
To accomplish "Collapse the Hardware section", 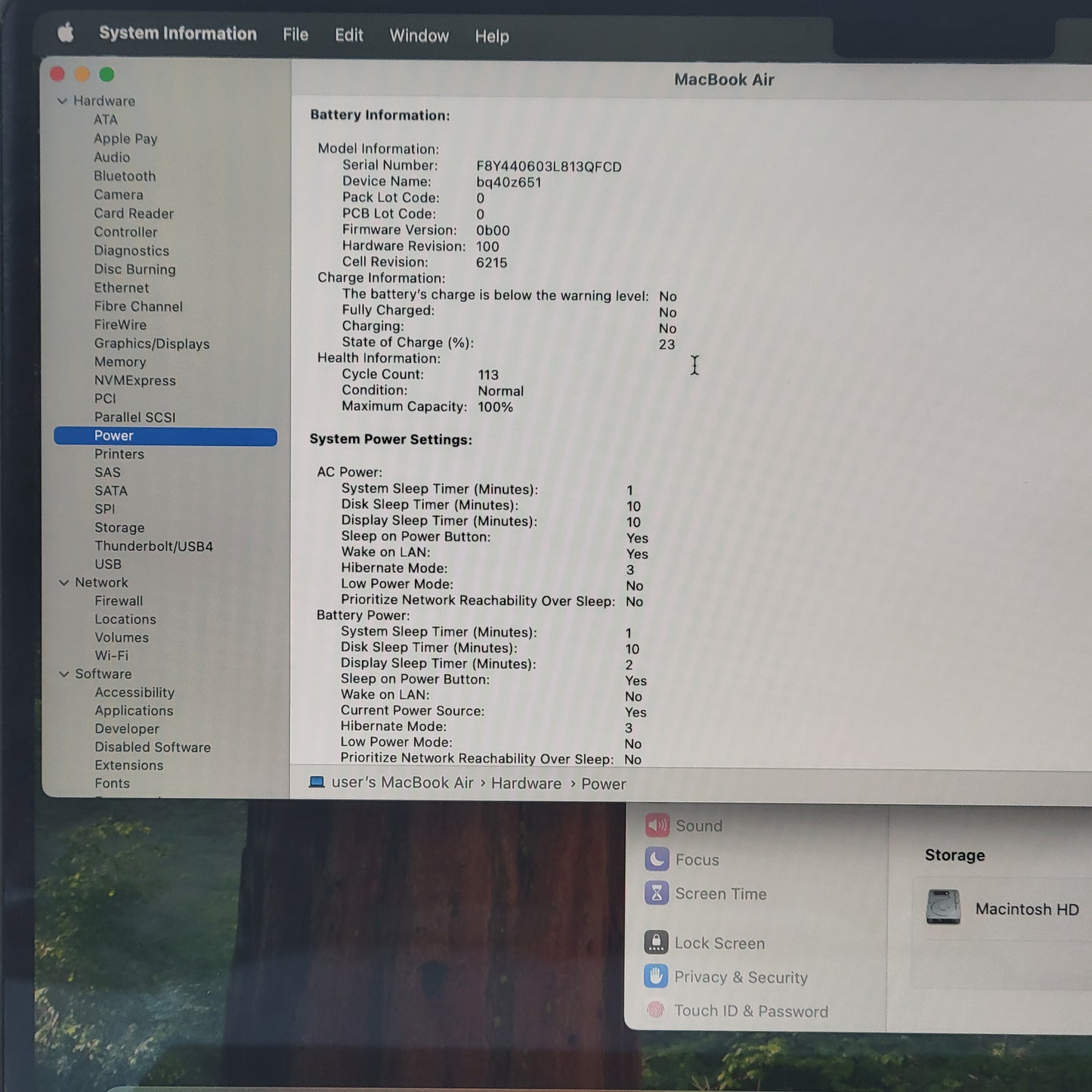I will pos(62,101).
